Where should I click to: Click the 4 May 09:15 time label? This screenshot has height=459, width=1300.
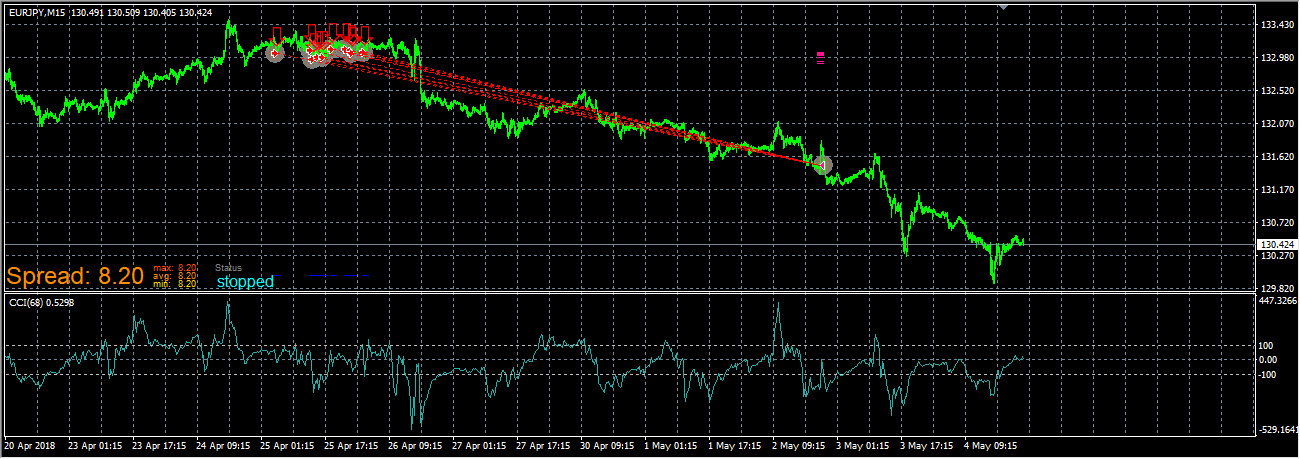990,445
